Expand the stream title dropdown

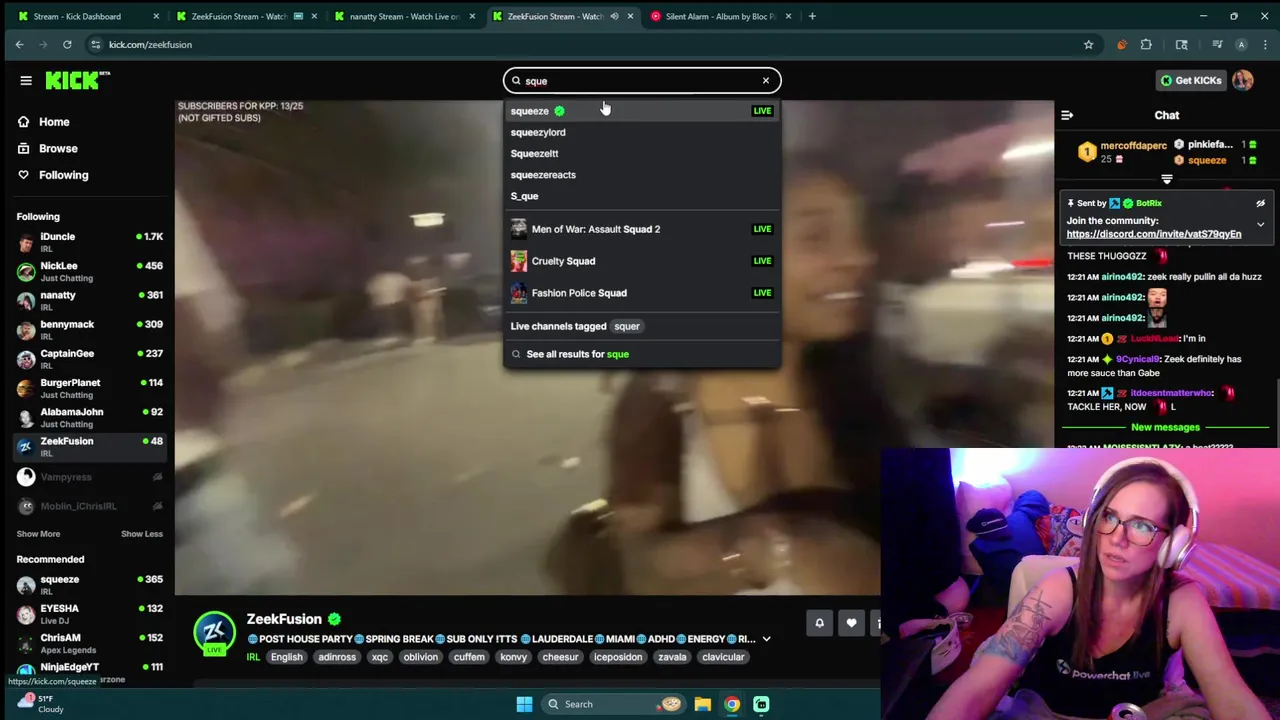[x=766, y=639]
